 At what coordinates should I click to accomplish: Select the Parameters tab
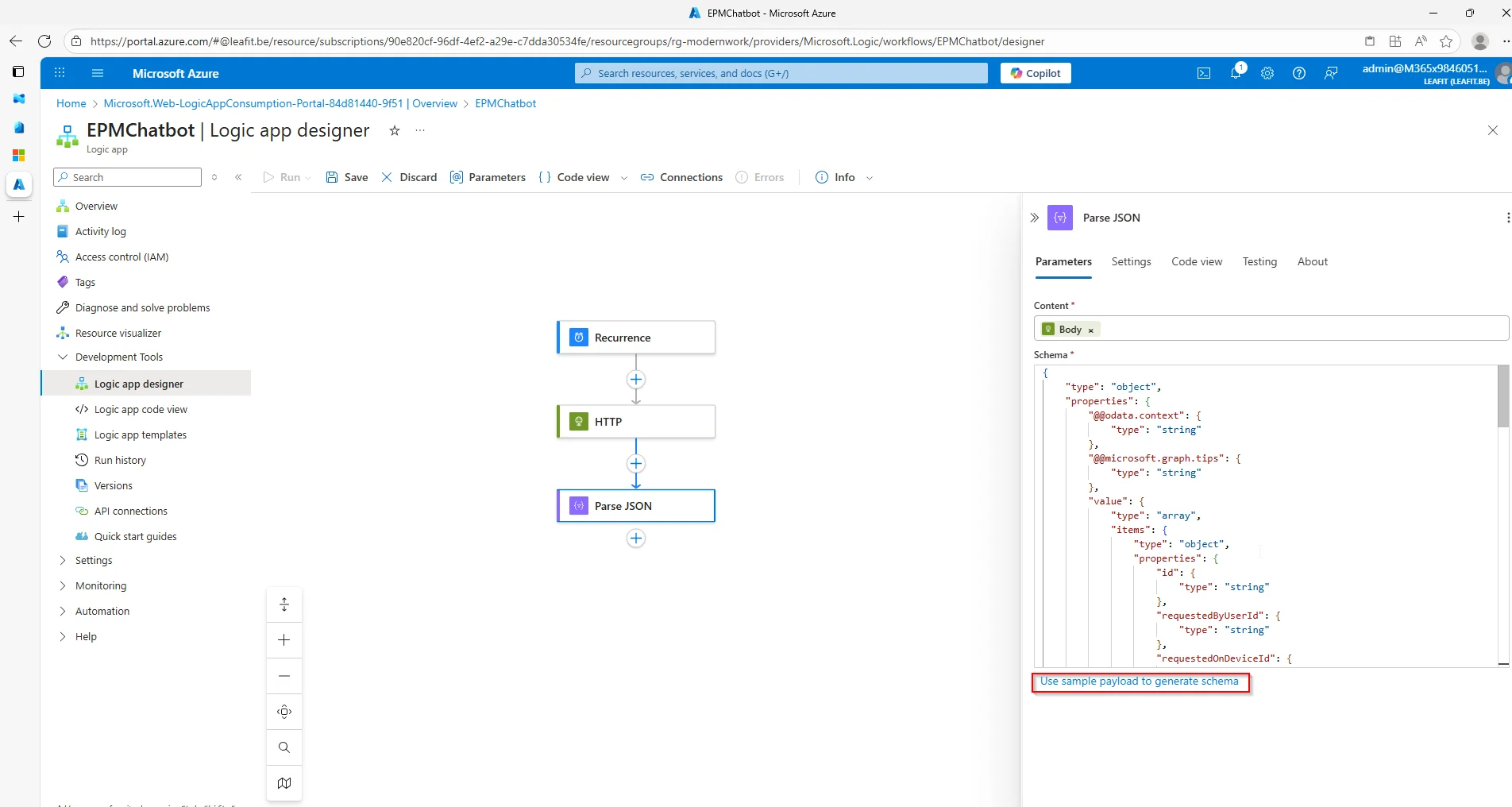pos(1063,262)
